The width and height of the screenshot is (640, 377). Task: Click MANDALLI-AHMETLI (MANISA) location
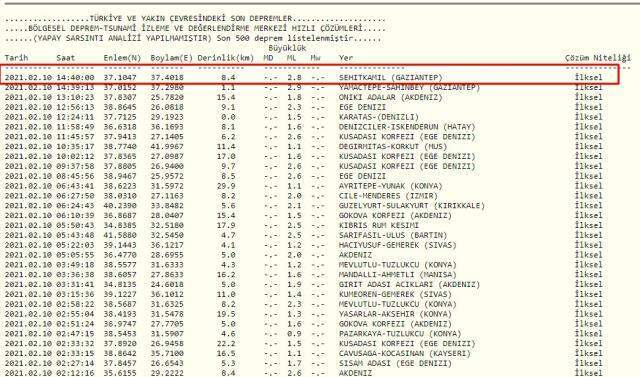point(398,274)
